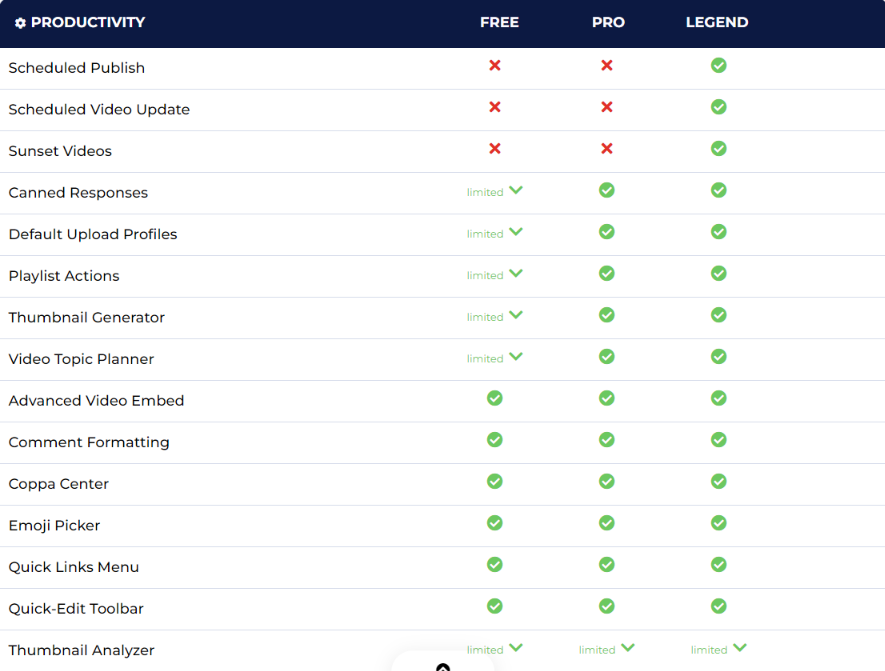Click green checkmark for Canned Responses under PRO

[x=606, y=190]
